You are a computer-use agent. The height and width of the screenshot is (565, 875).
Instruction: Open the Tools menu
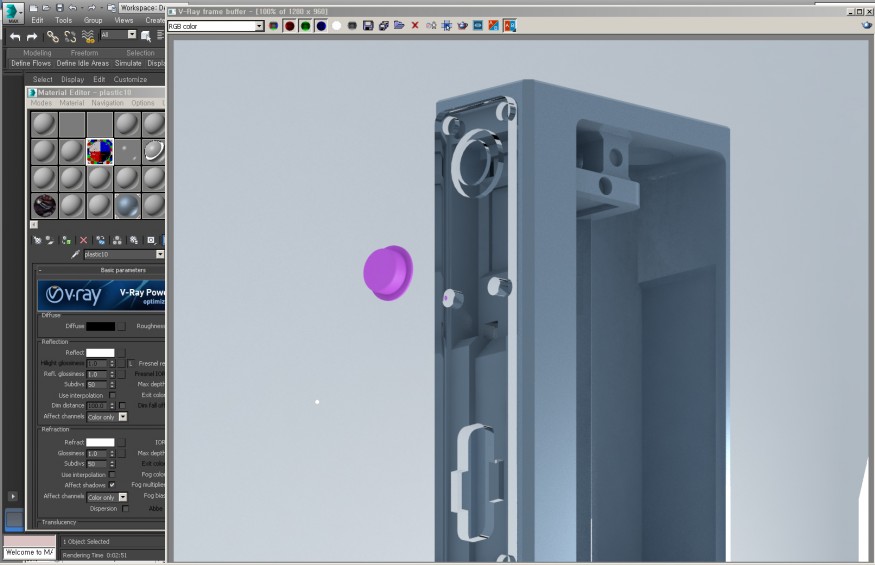point(63,20)
